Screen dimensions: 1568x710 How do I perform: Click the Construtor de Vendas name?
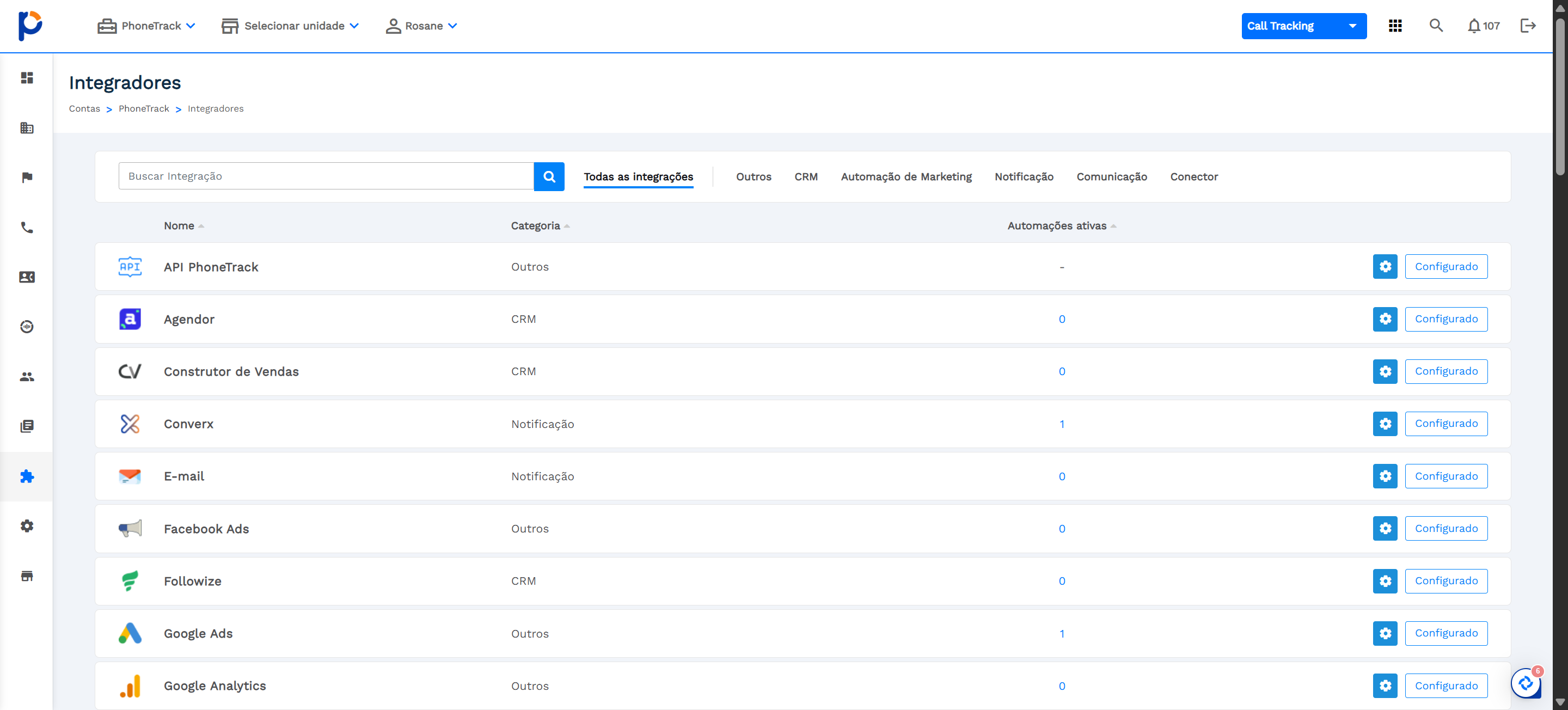[x=231, y=371]
